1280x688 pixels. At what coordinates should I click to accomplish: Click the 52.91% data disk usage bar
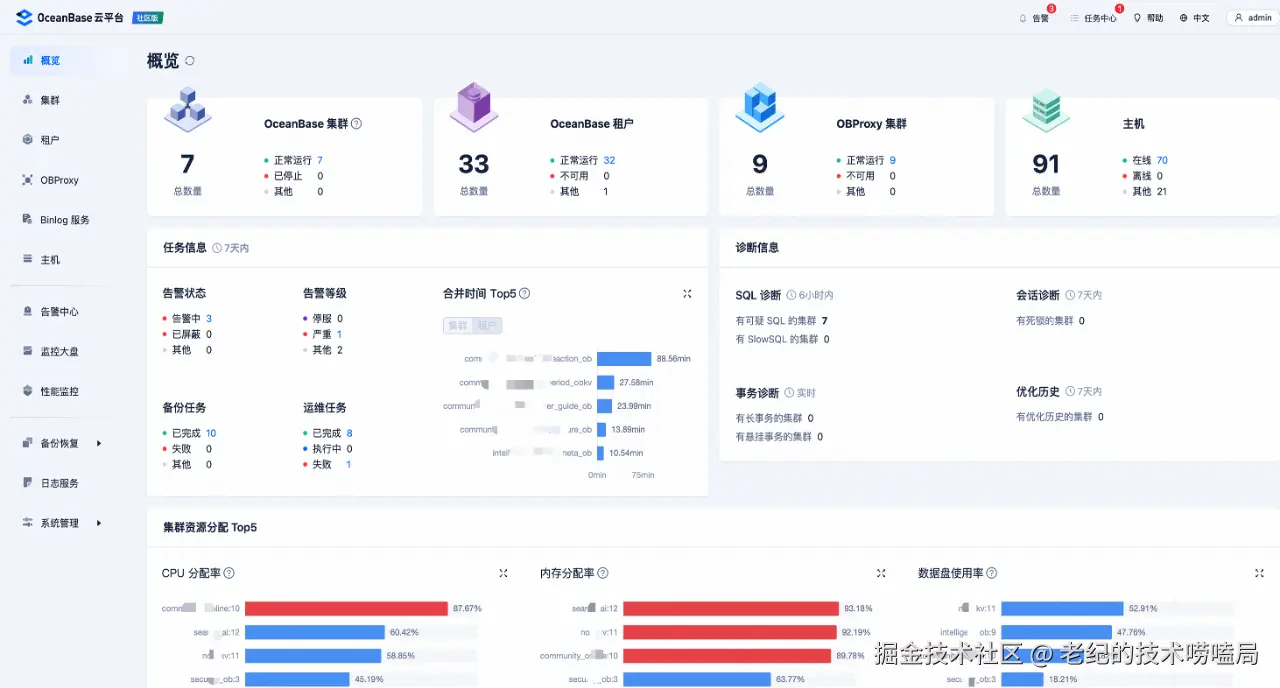[x=1062, y=608]
